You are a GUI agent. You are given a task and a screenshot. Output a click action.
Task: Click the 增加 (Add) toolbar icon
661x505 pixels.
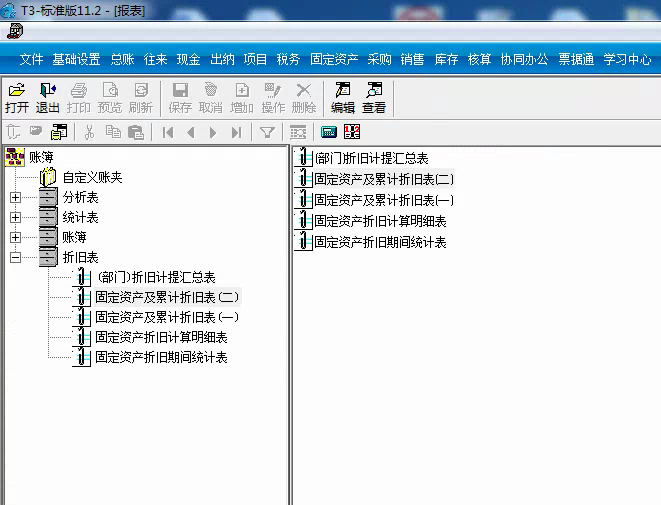242,98
